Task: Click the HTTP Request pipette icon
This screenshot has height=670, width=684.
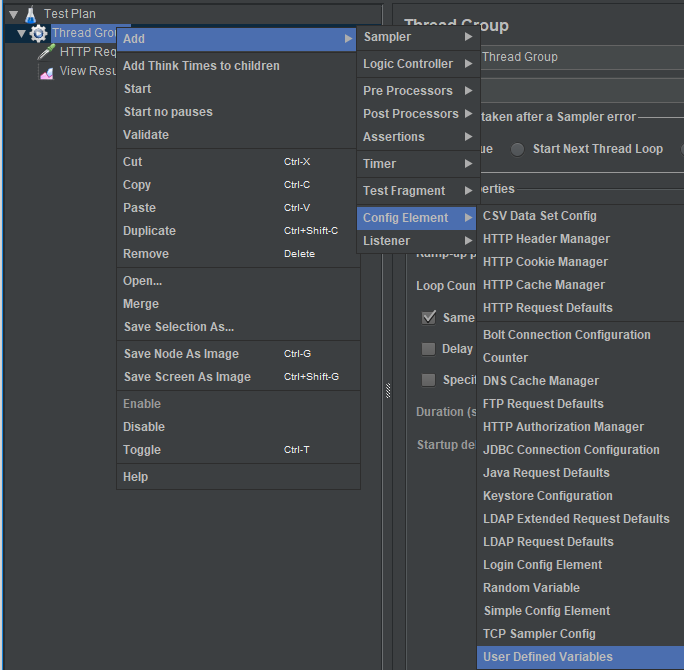Action: 46,51
